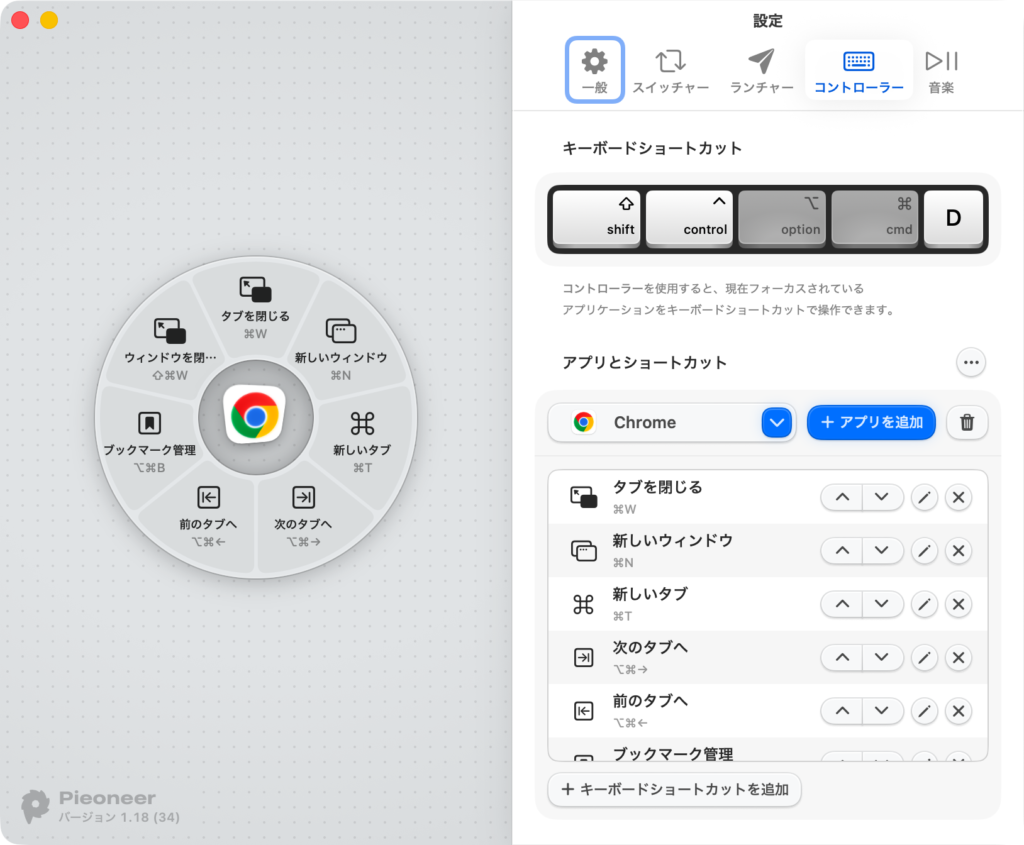Click キーボードショートカットを追加 button
Image resolution: width=1024 pixels, height=845 pixels.
coord(674,789)
